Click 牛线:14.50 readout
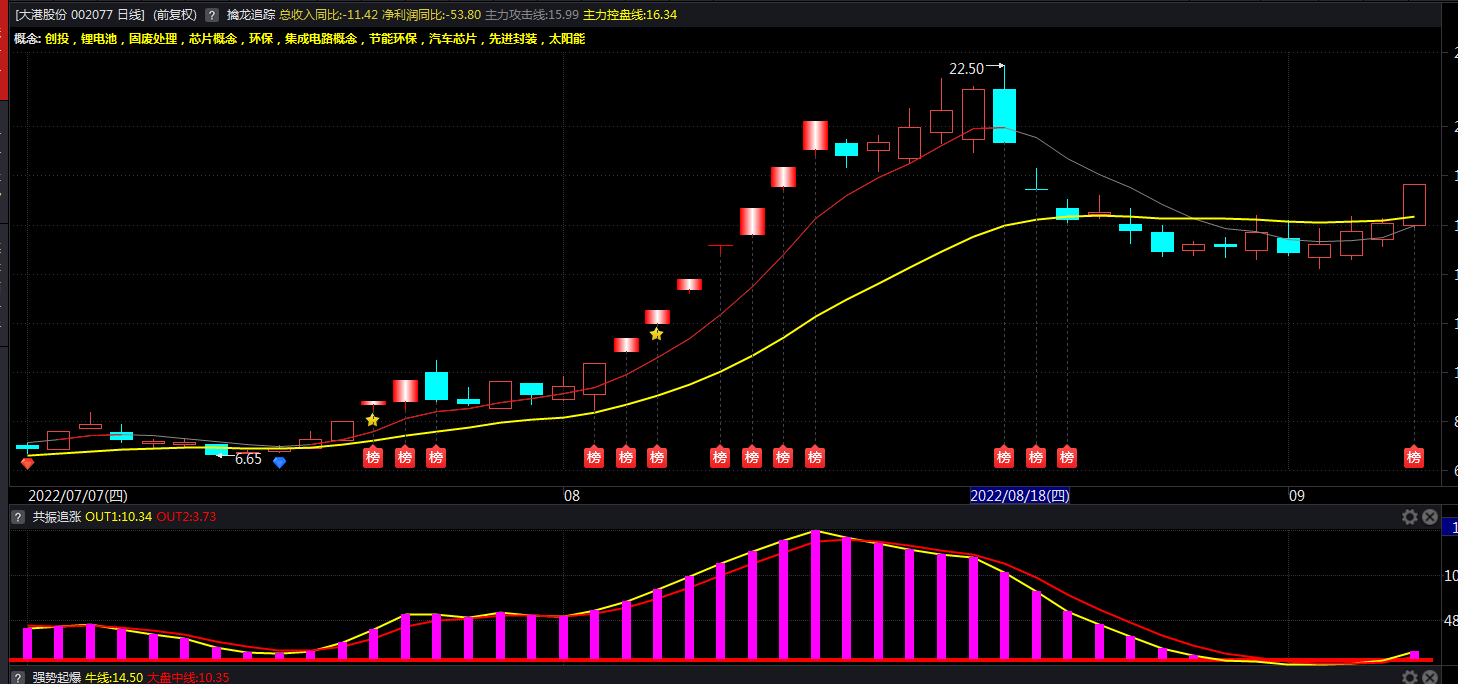 pos(113,677)
